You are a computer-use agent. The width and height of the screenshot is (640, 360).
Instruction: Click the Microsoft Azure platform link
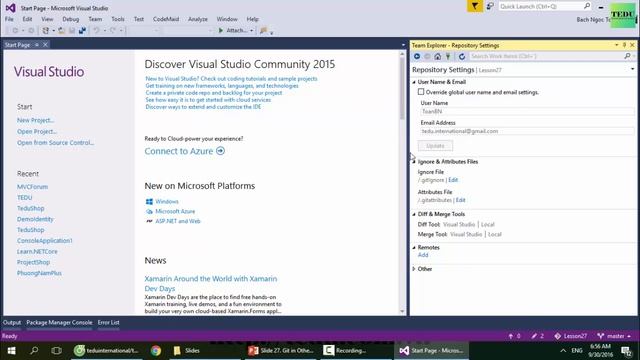click(x=175, y=211)
